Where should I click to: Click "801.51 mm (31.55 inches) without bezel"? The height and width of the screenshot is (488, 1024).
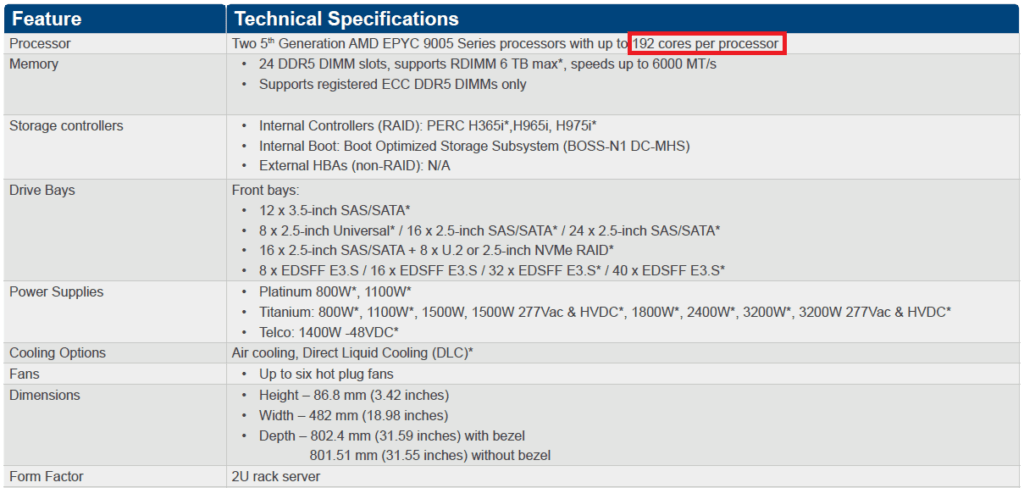(x=430, y=455)
